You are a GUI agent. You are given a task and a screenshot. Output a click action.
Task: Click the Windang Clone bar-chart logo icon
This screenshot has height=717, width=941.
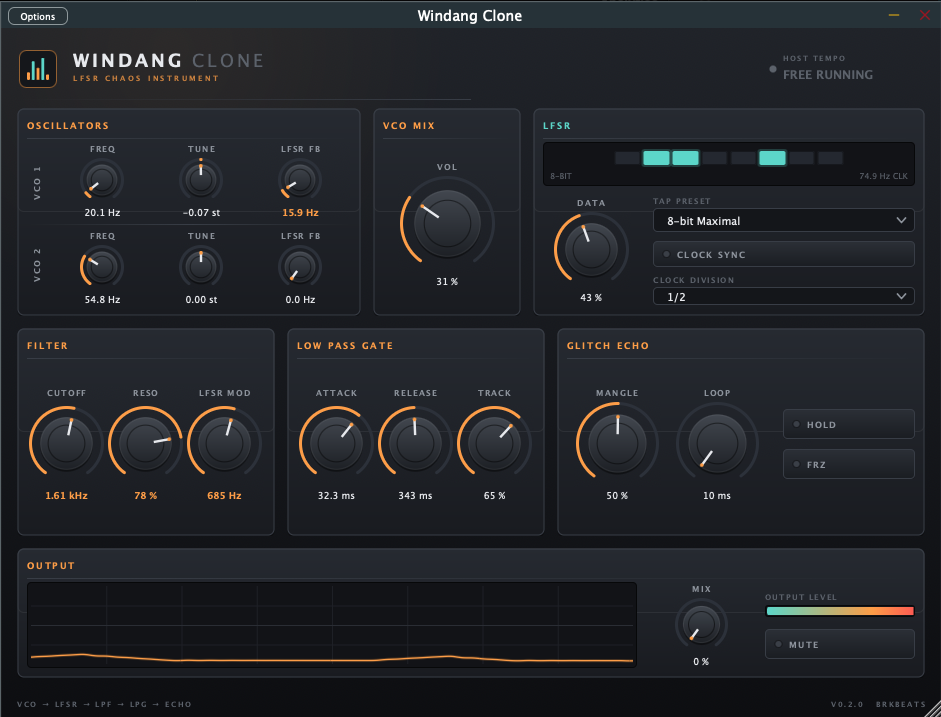tap(38, 69)
